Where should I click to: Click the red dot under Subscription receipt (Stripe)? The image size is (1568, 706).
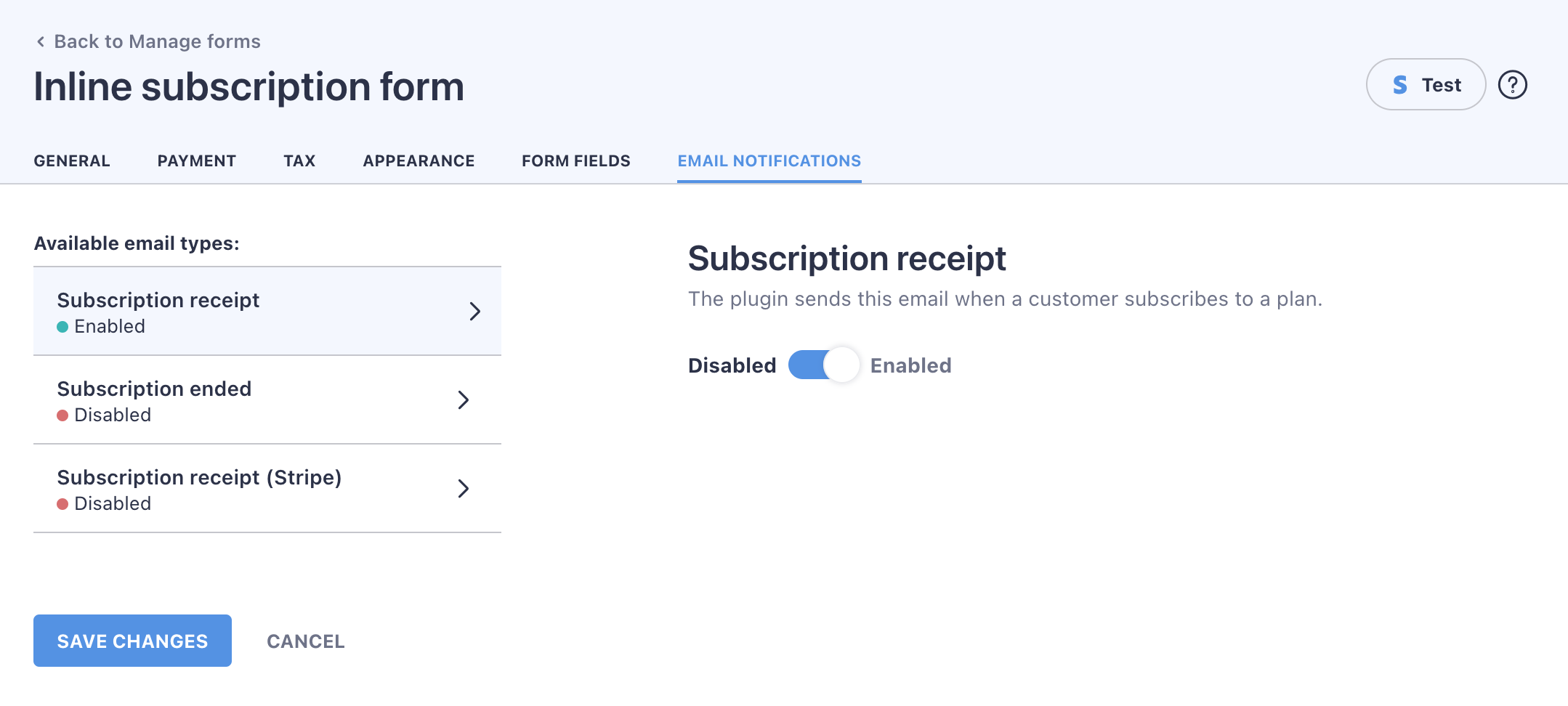pyautogui.click(x=62, y=504)
